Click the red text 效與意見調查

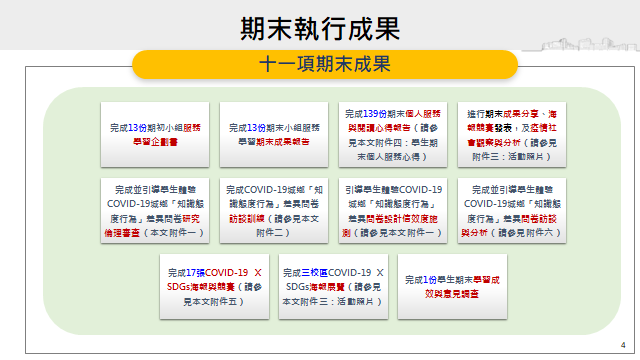(451, 294)
